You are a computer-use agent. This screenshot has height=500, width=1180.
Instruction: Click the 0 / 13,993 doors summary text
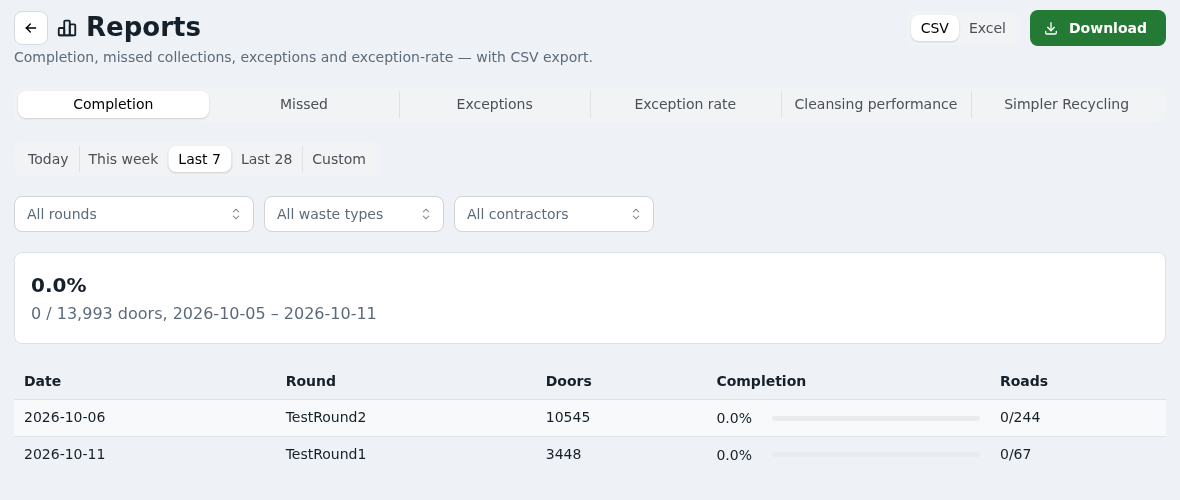pos(204,314)
